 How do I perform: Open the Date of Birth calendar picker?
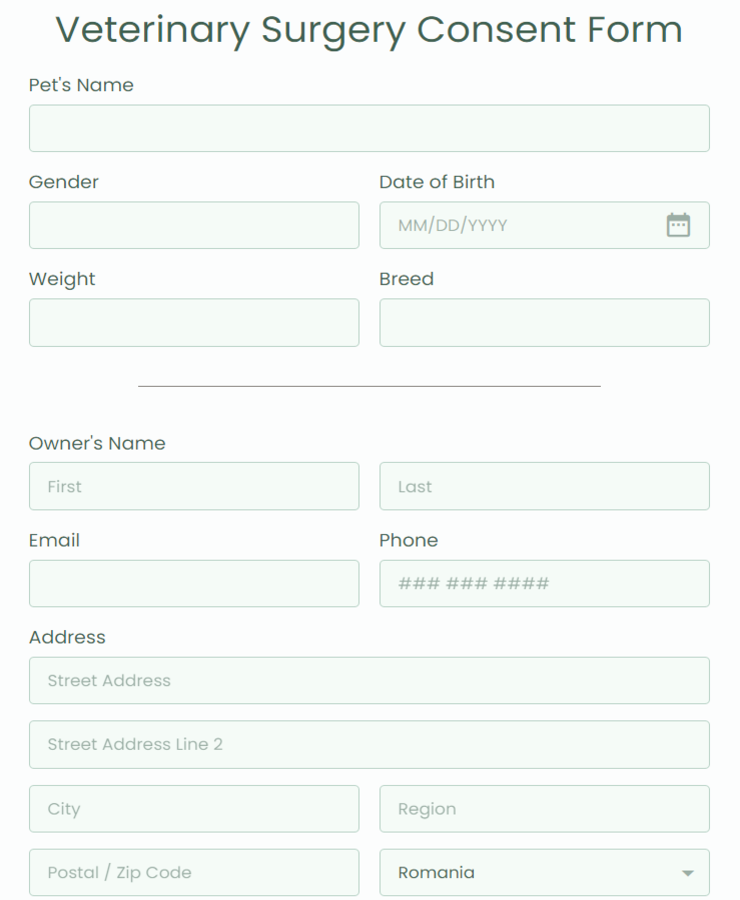678,225
